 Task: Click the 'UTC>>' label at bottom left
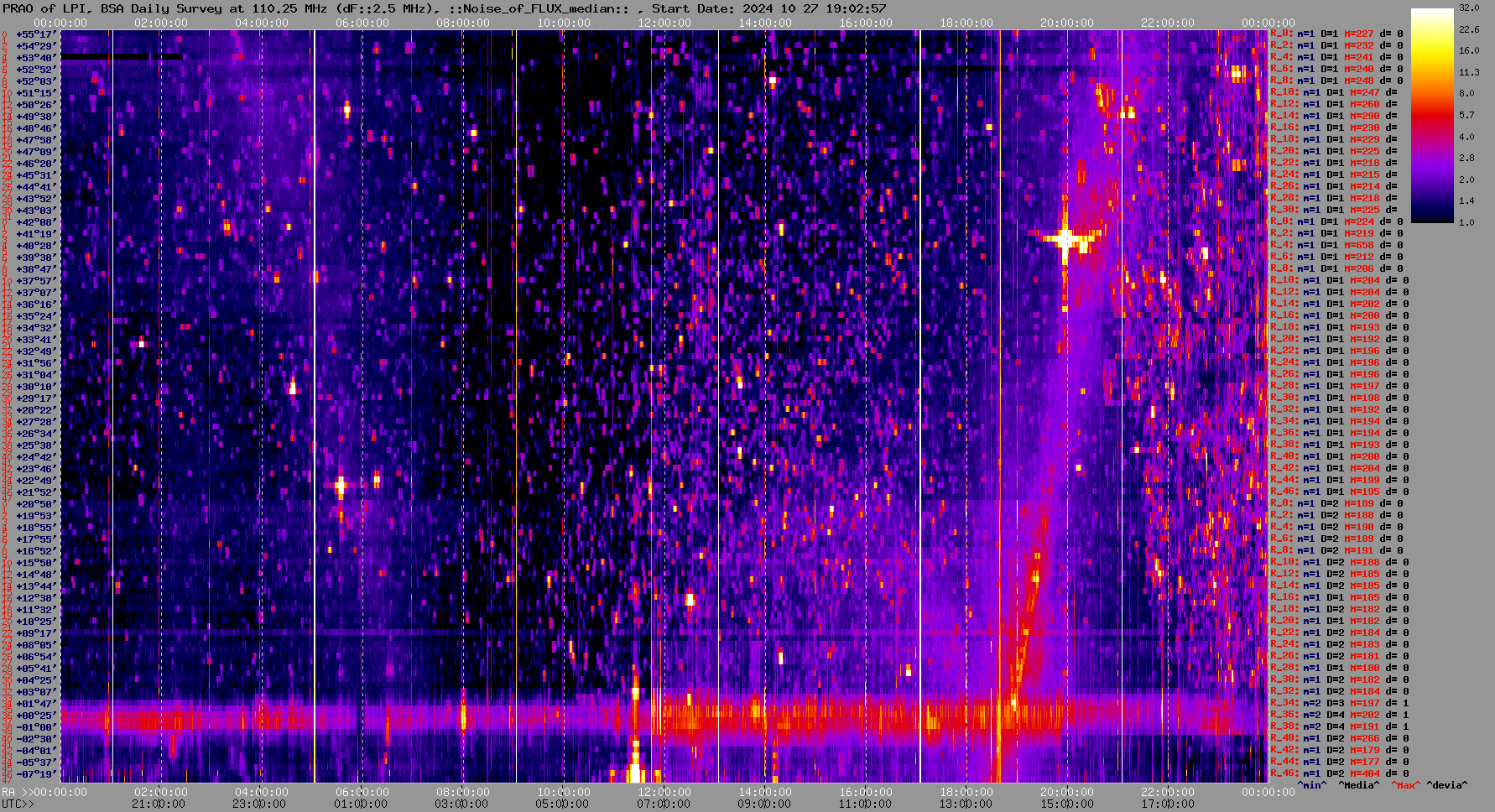(x=18, y=804)
